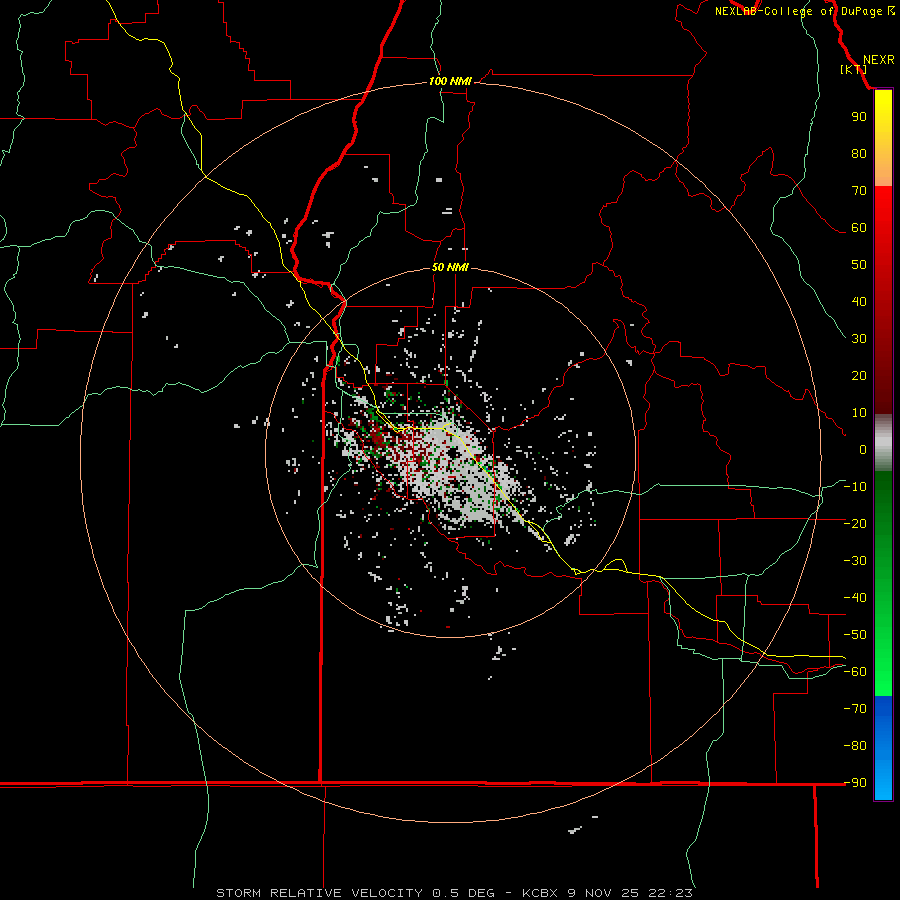
Task: Click the '-40' scale label
Action: (855, 598)
